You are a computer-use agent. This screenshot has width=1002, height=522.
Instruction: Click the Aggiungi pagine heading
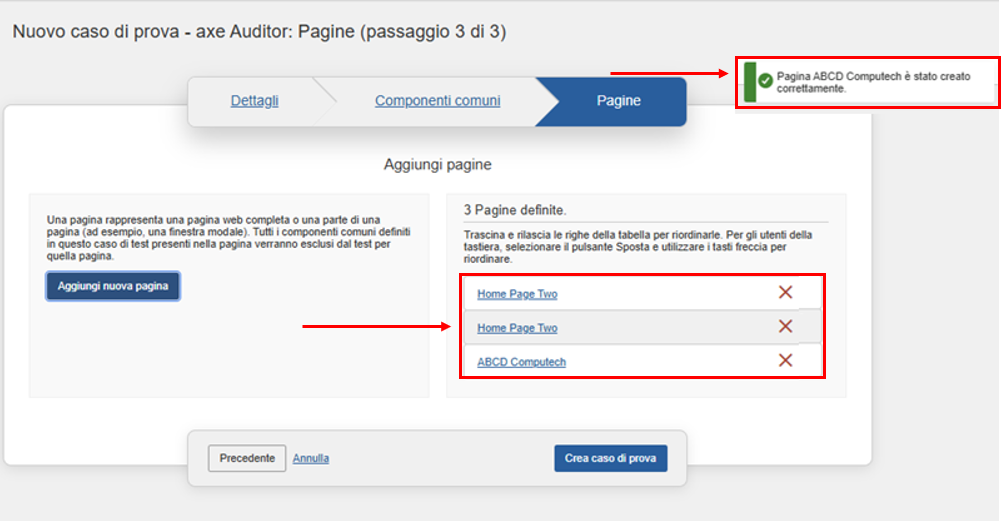point(437,164)
